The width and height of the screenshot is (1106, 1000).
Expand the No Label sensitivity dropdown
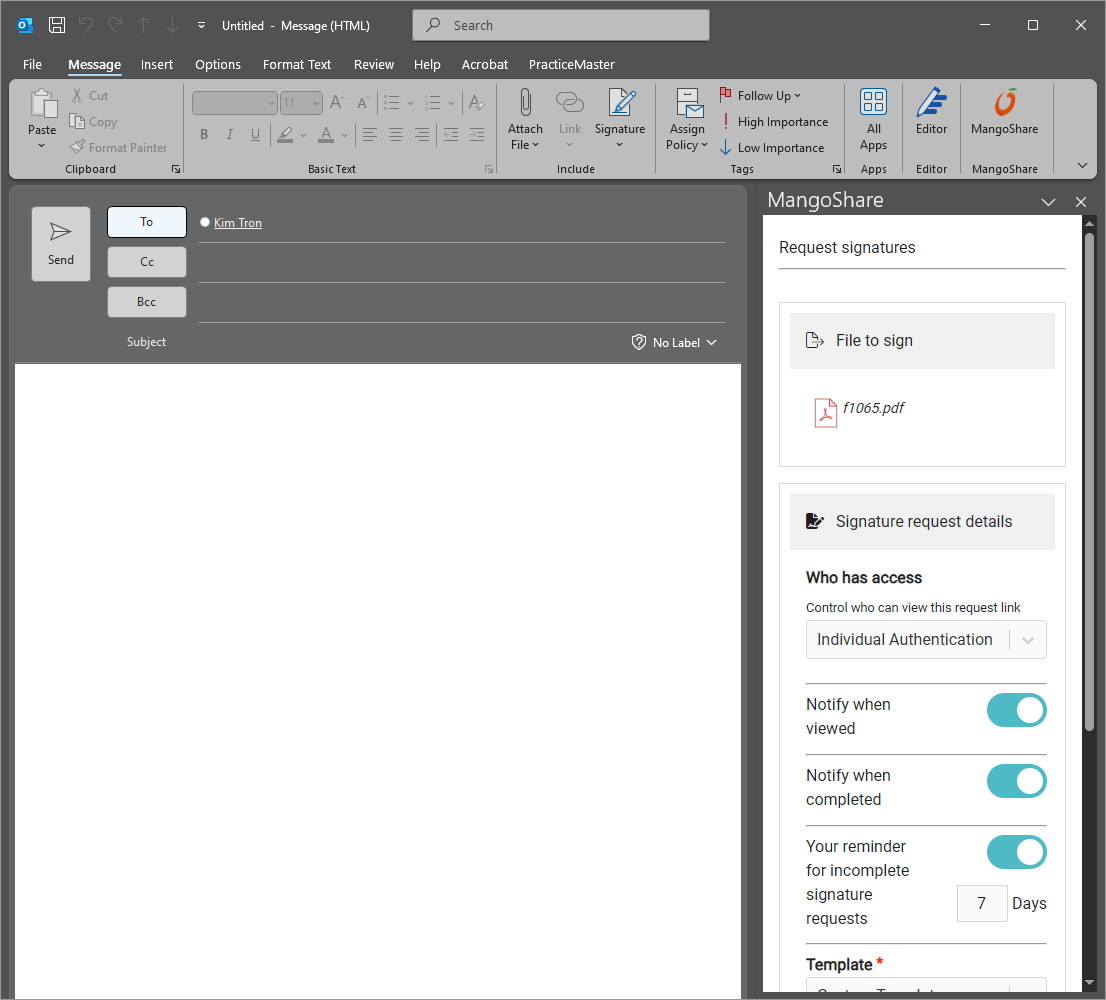click(675, 342)
